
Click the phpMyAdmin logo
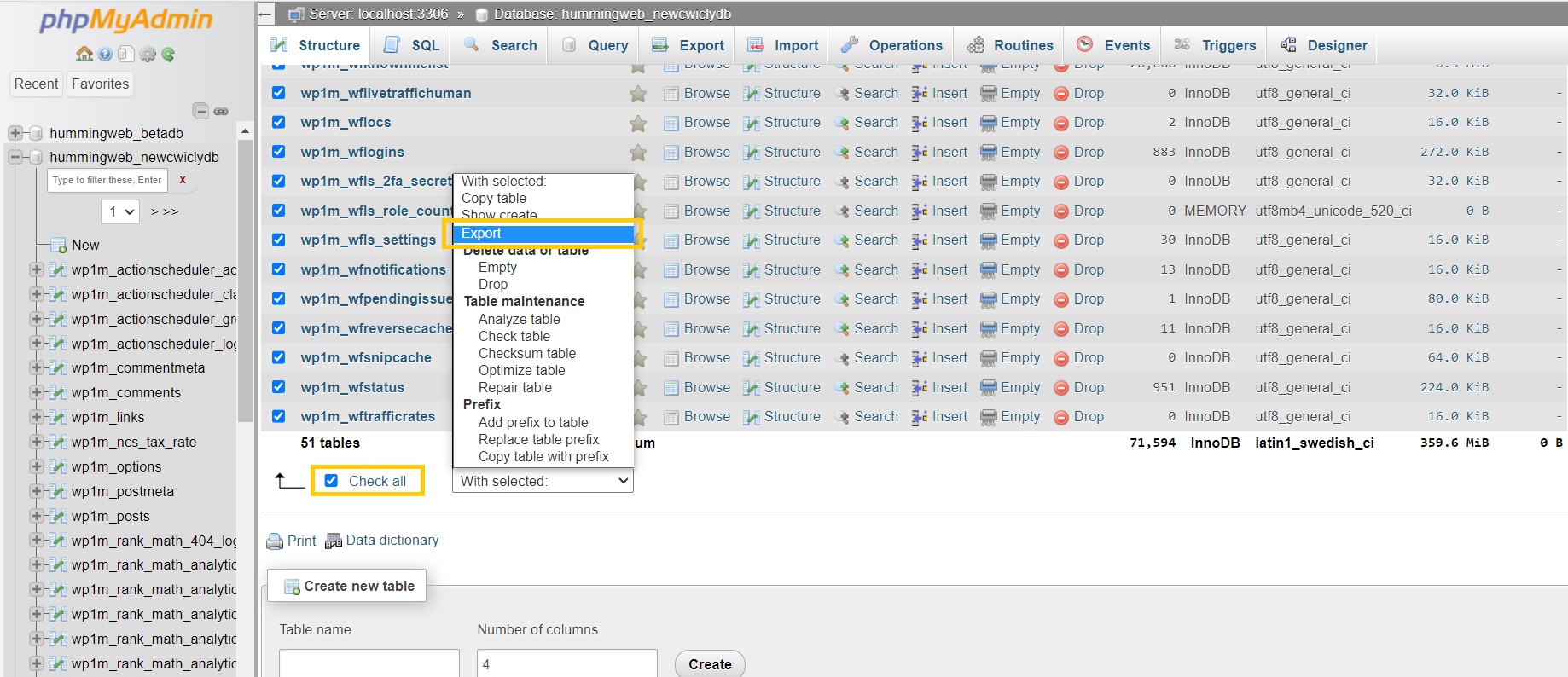[126, 20]
